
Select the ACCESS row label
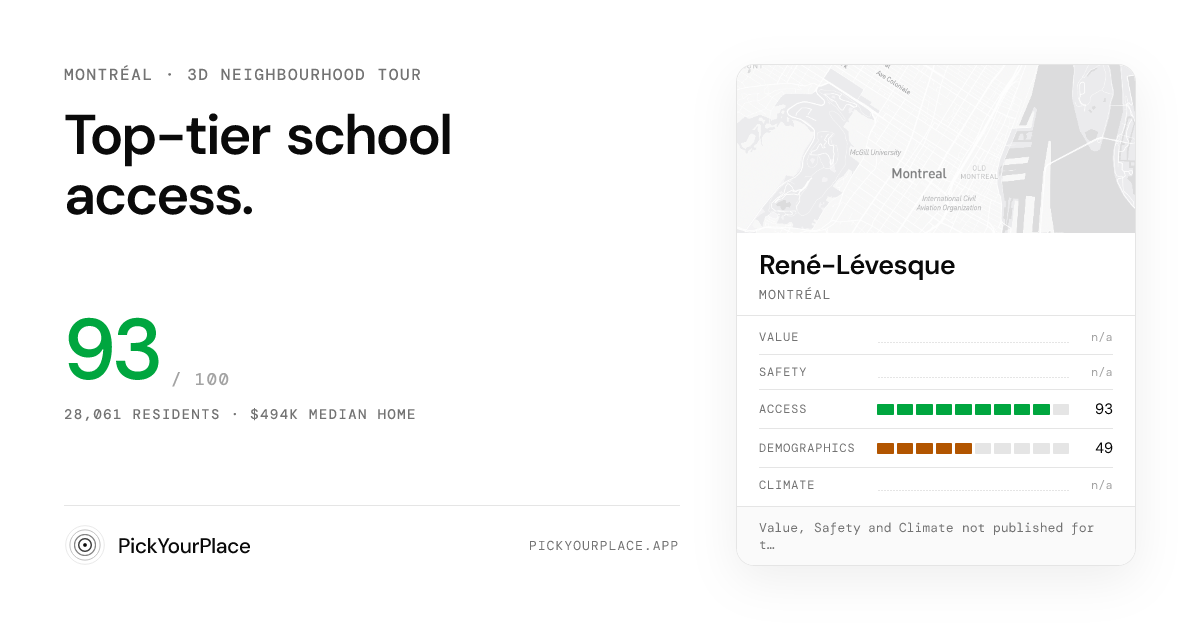783,409
